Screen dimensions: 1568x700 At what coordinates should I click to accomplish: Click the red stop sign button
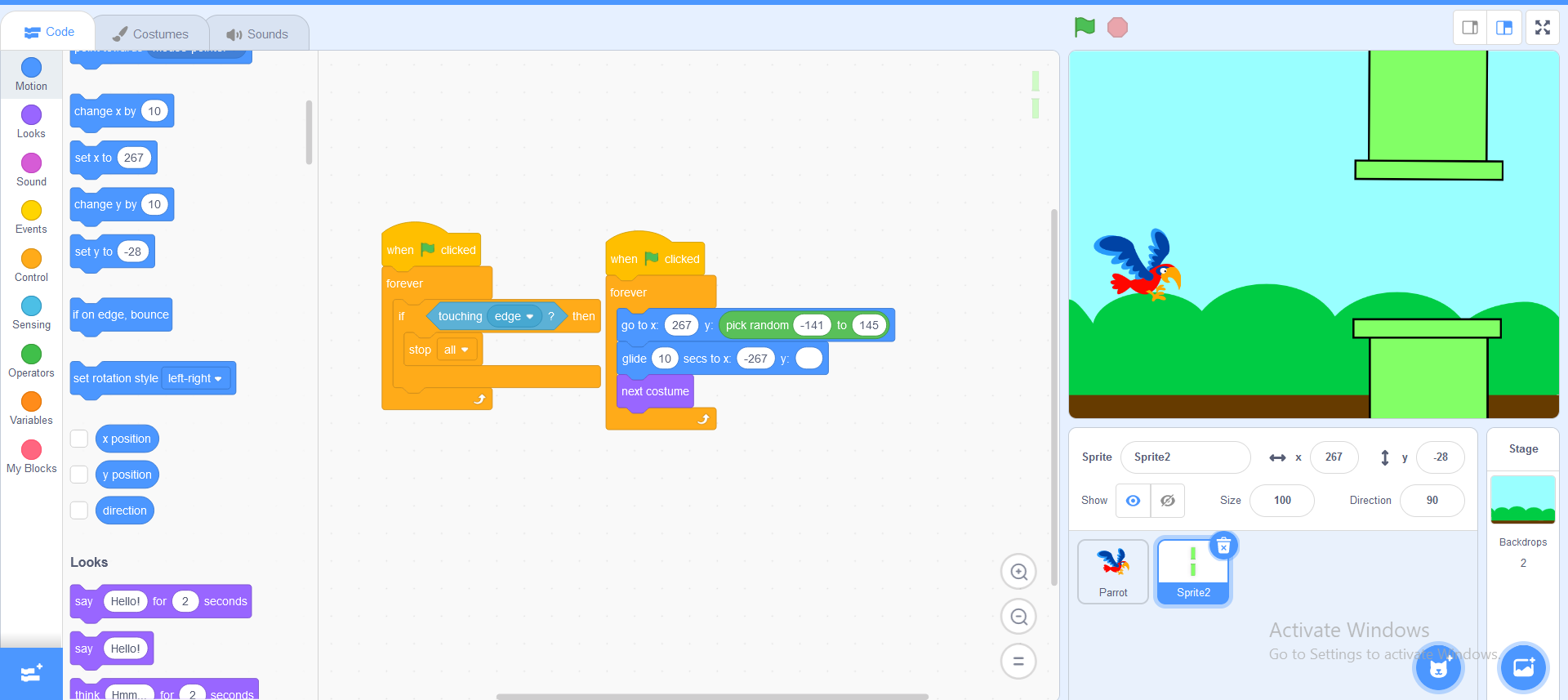[1117, 28]
